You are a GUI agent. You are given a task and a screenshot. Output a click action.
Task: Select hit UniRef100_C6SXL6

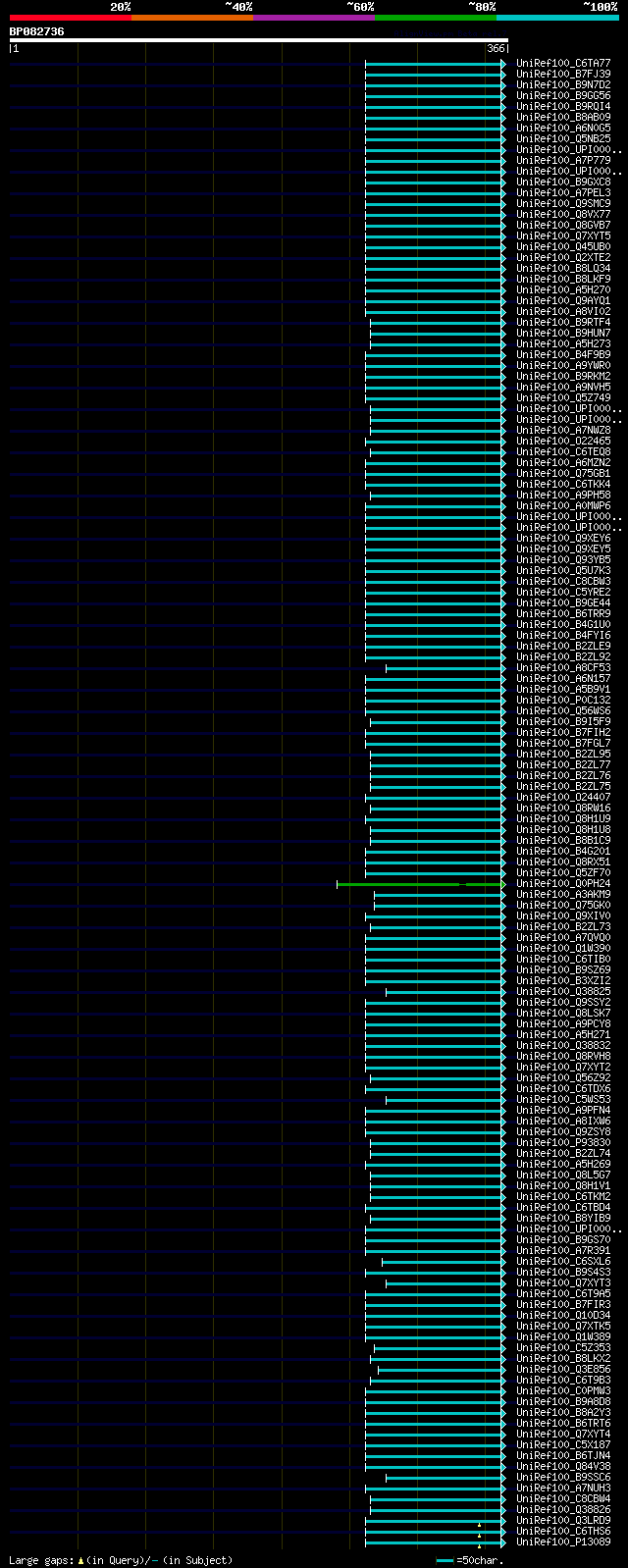563,1262
